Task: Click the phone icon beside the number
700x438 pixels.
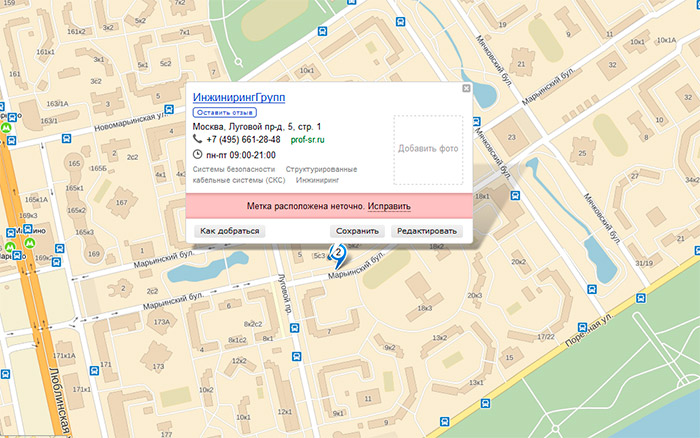Action: click(x=197, y=140)
